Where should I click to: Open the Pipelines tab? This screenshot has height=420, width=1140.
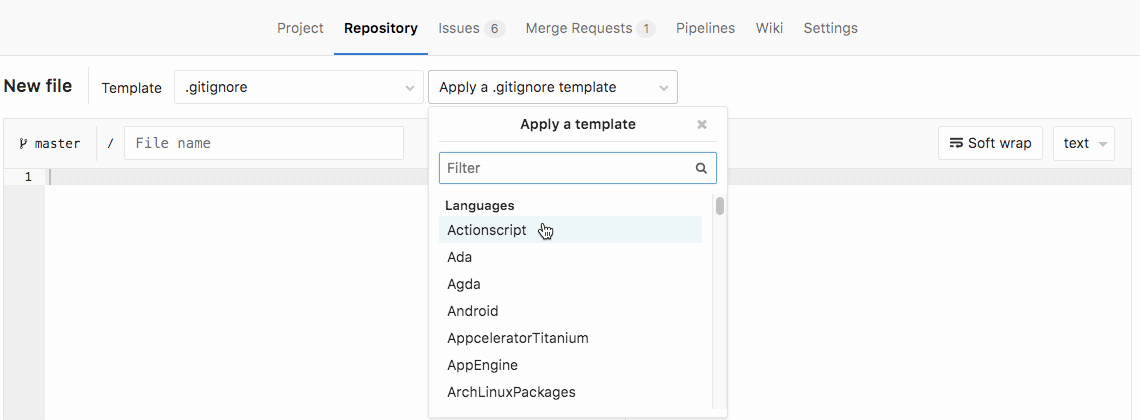705,28
